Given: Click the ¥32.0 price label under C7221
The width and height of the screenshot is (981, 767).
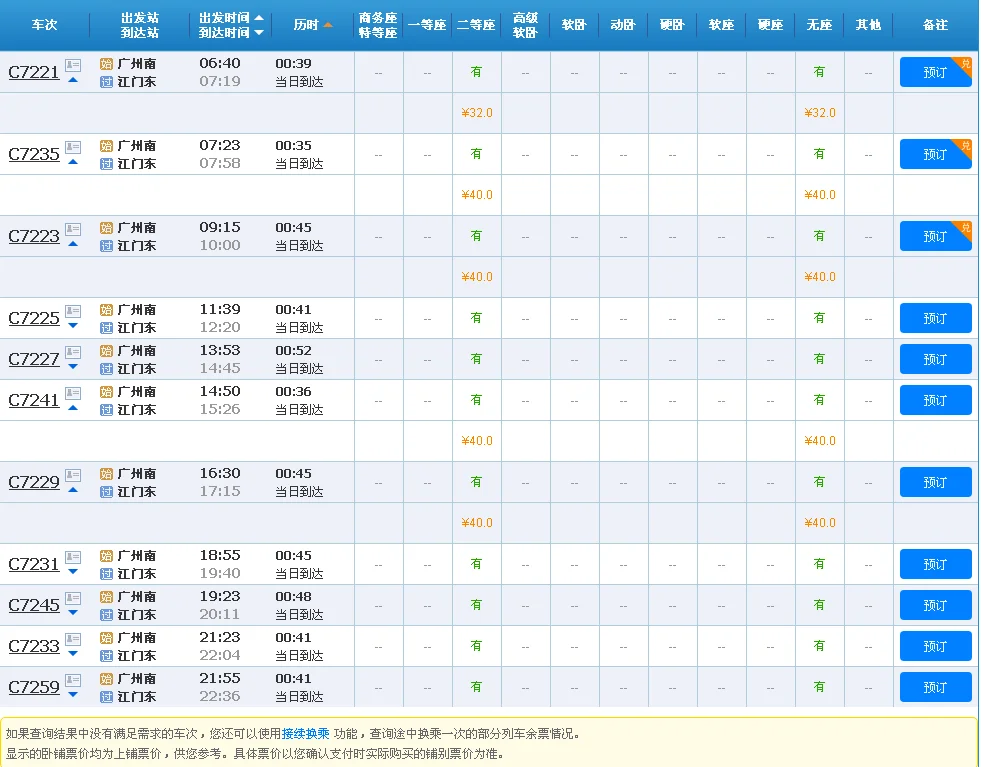Looking at the screenshot, I should [477, 113].
